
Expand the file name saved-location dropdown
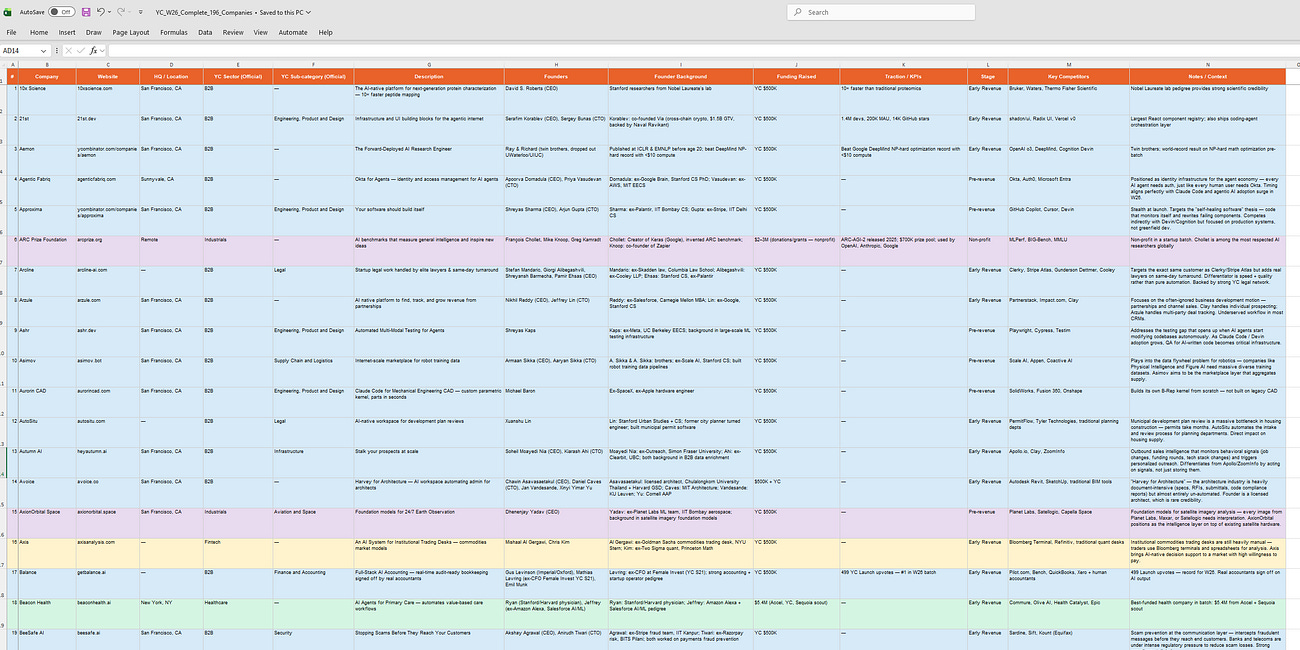pos(308,12)
